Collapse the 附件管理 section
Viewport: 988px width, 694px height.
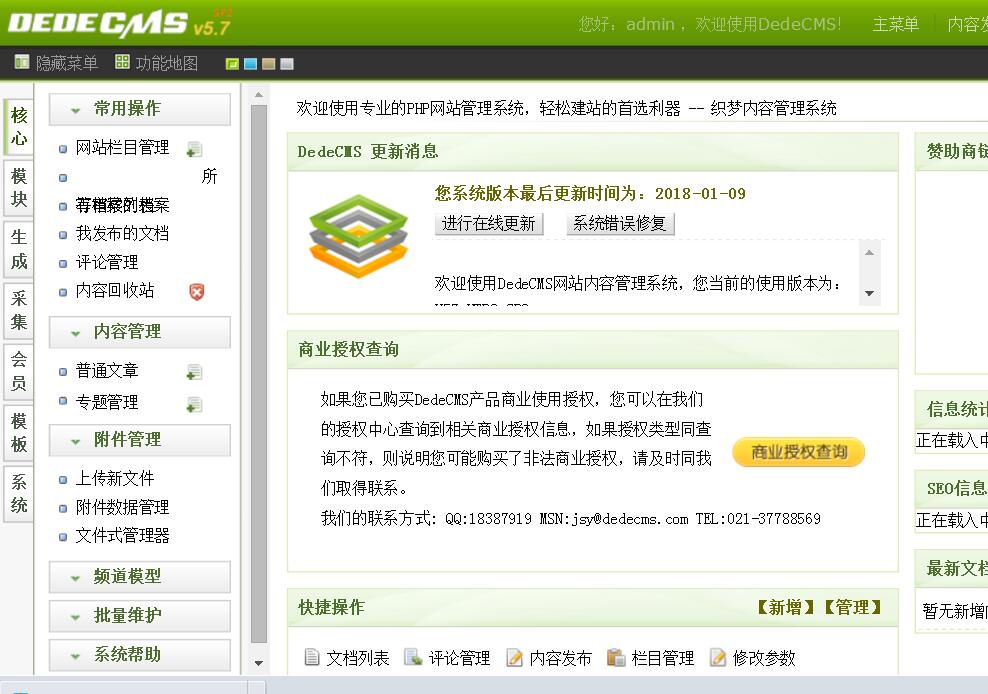140,439
